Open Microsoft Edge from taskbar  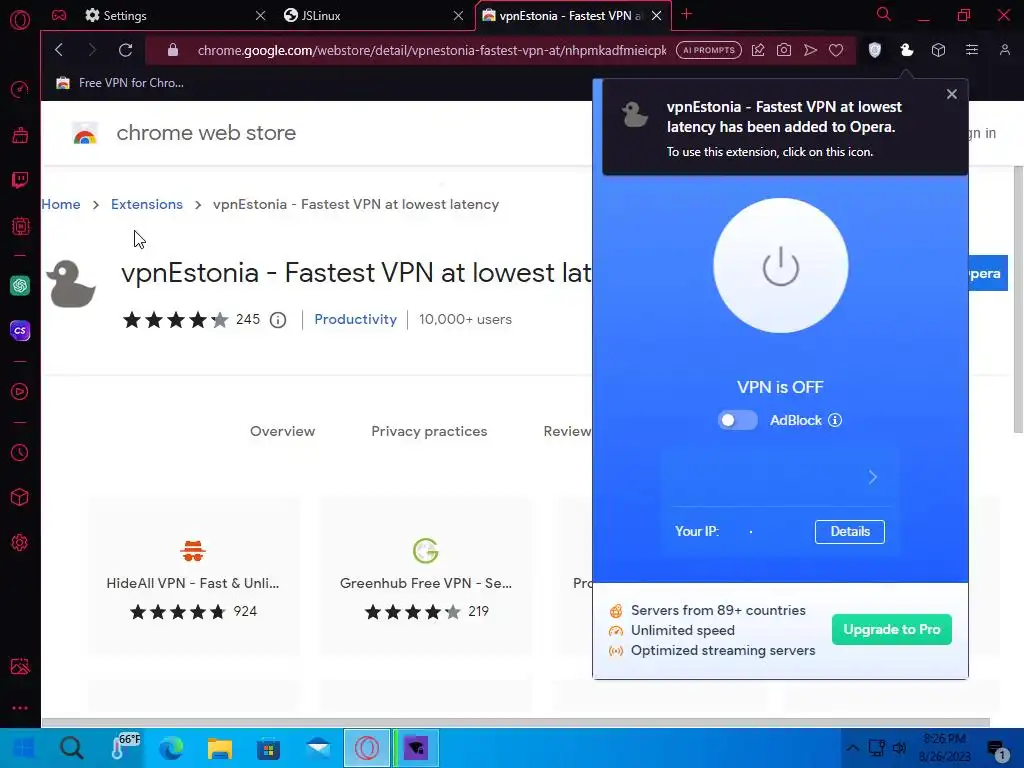[171, 748]
